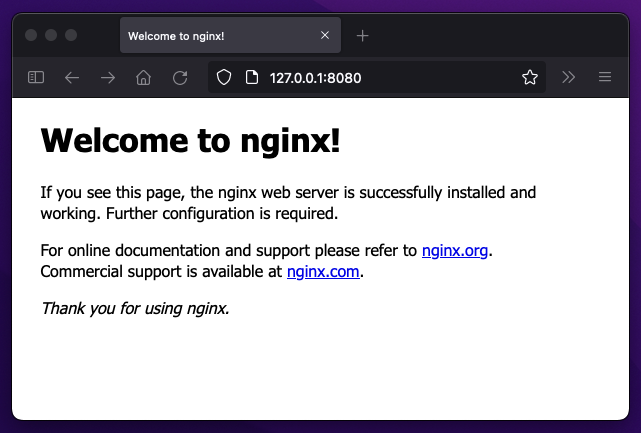Show site information page icon
Image resolution: width=641 pixels, height=433 pixels.
(x=252, y=77)
